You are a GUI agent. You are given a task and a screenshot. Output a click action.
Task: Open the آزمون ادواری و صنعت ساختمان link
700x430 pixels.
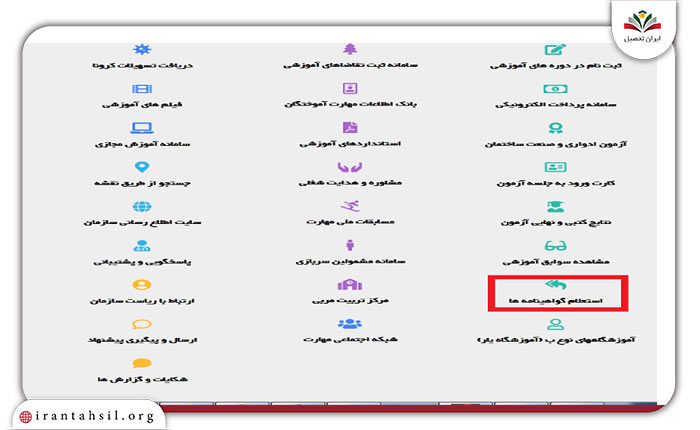pos(555,144)
